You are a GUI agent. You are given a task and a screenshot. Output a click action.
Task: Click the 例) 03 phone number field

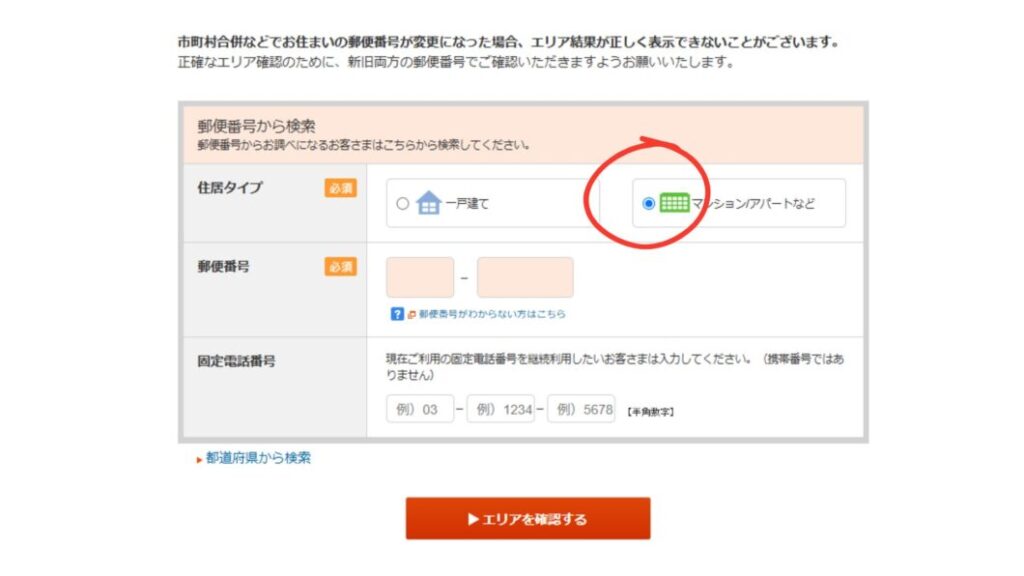tap(420, 409)
